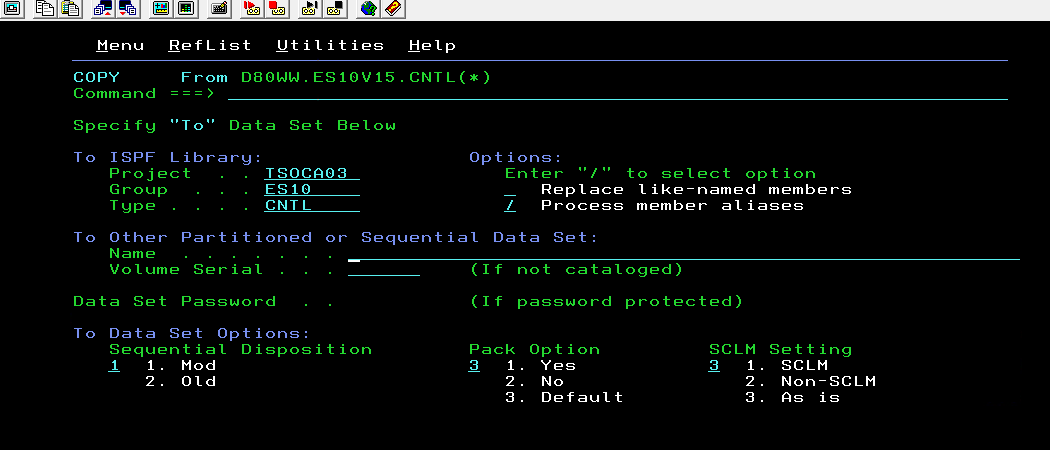Click the SCLM Setting selection field

point(715,366)
